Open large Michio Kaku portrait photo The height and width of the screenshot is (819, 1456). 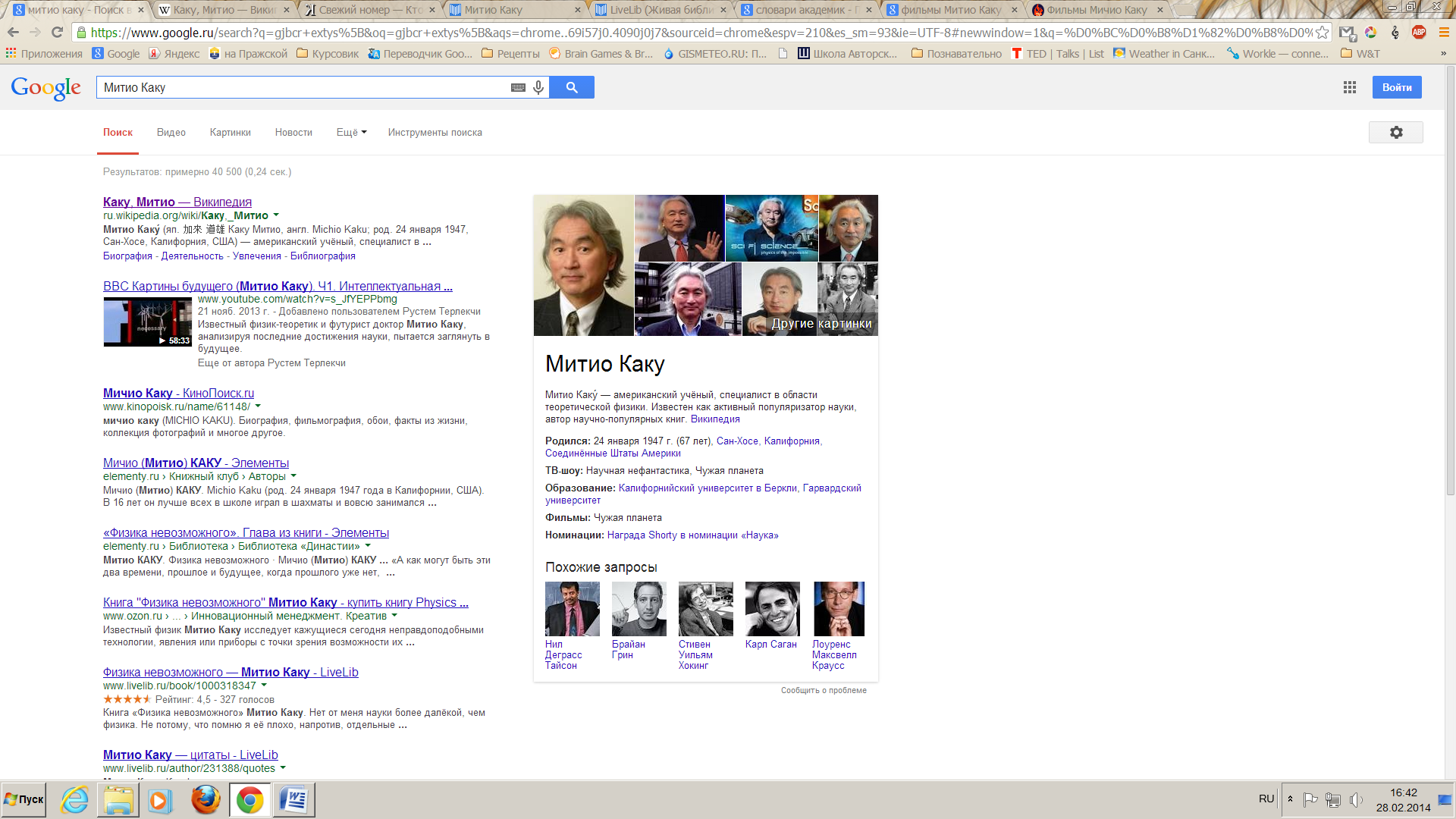click(584, 265)
